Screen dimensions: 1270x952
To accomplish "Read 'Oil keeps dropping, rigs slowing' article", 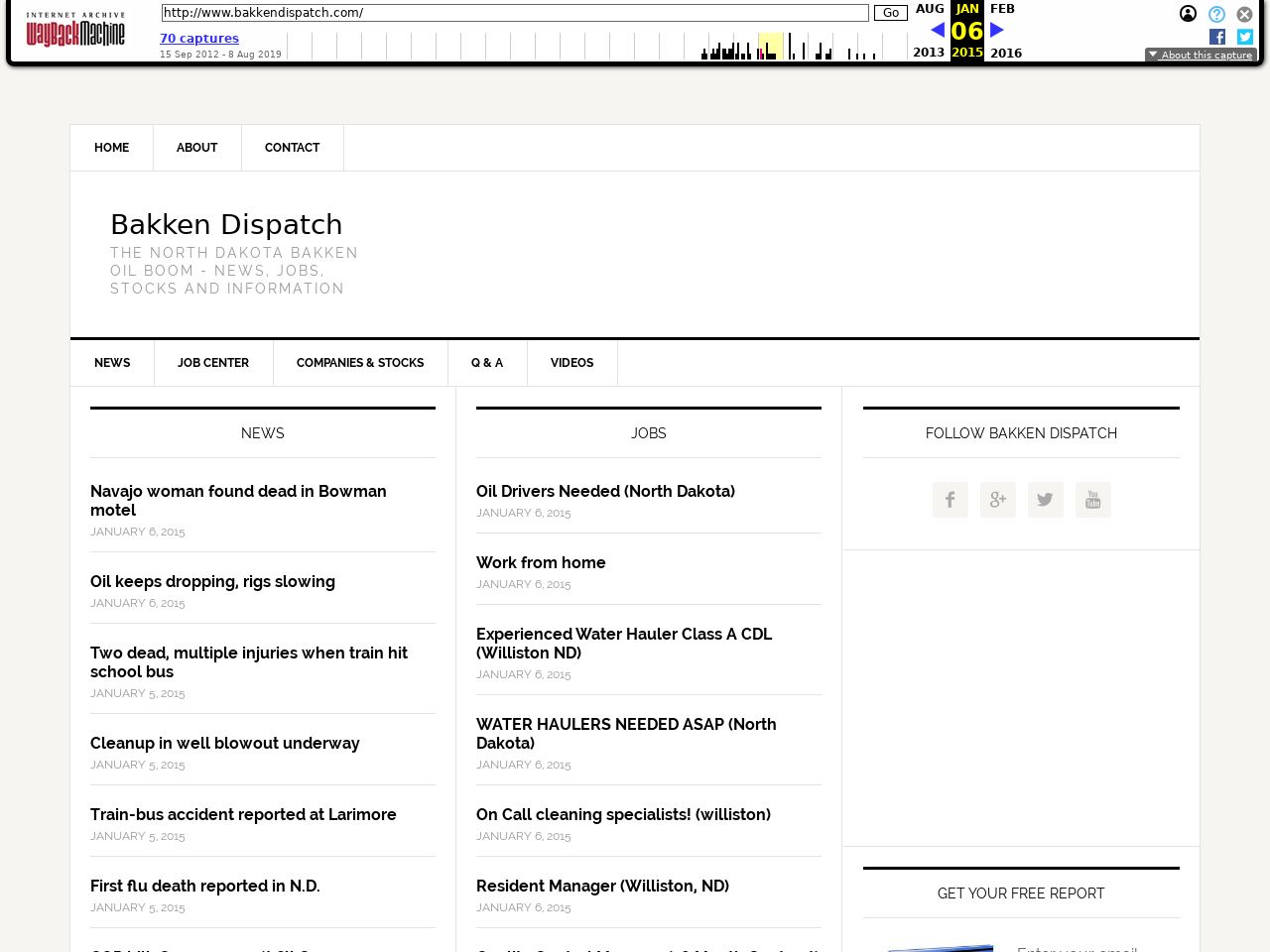I will [212, 582].
